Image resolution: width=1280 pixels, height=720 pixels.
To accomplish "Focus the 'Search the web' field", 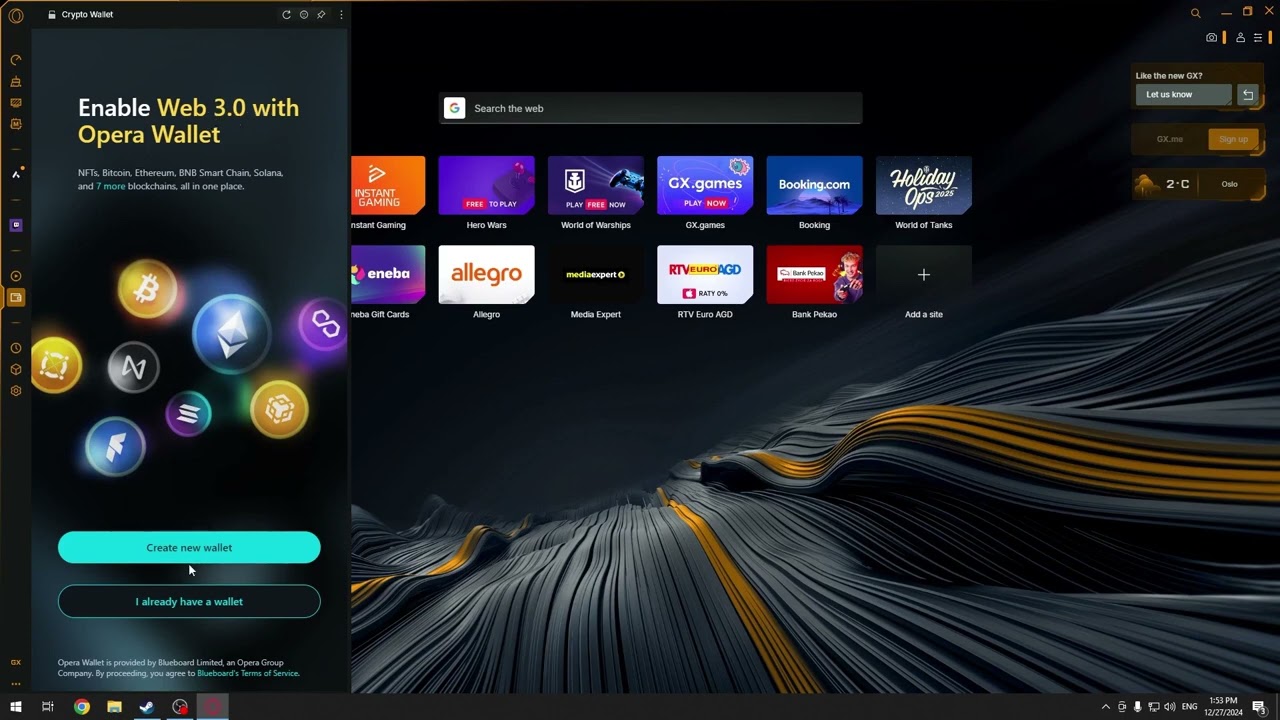I will point(651,108).
